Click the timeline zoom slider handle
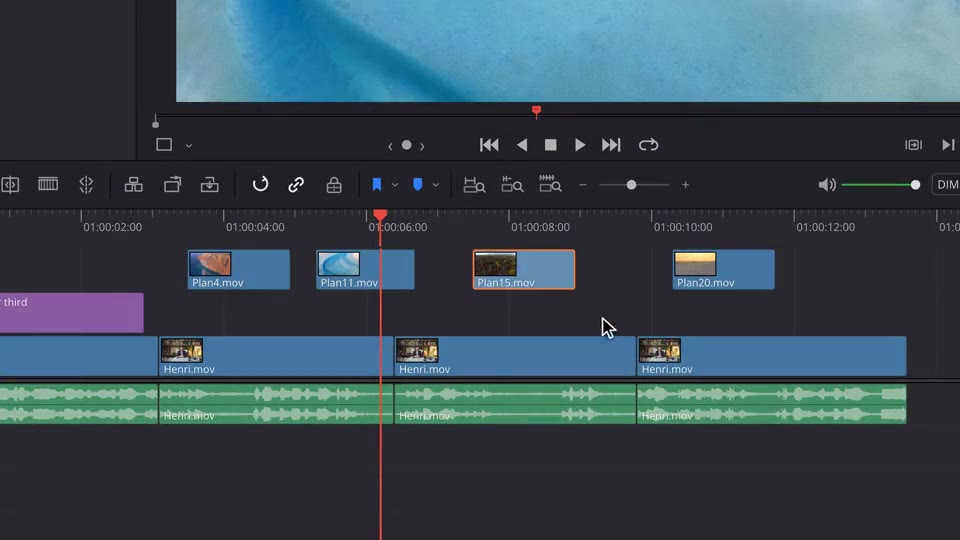This screenshot has width=960, height=540. (x=631, y=185)
